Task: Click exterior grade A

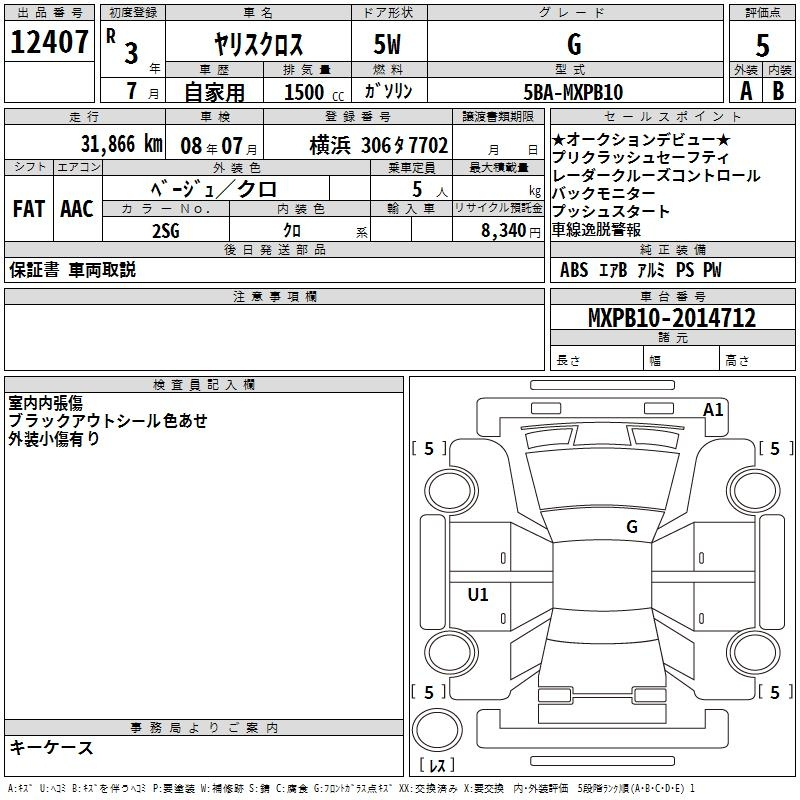Action: coord(746,91)
